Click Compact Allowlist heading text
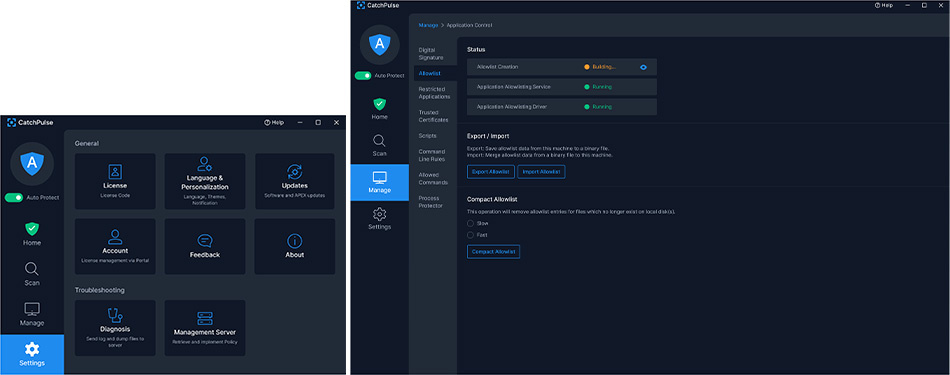This screenshot has height=375, width=950. pyautogui.click(x=491, y=199)
